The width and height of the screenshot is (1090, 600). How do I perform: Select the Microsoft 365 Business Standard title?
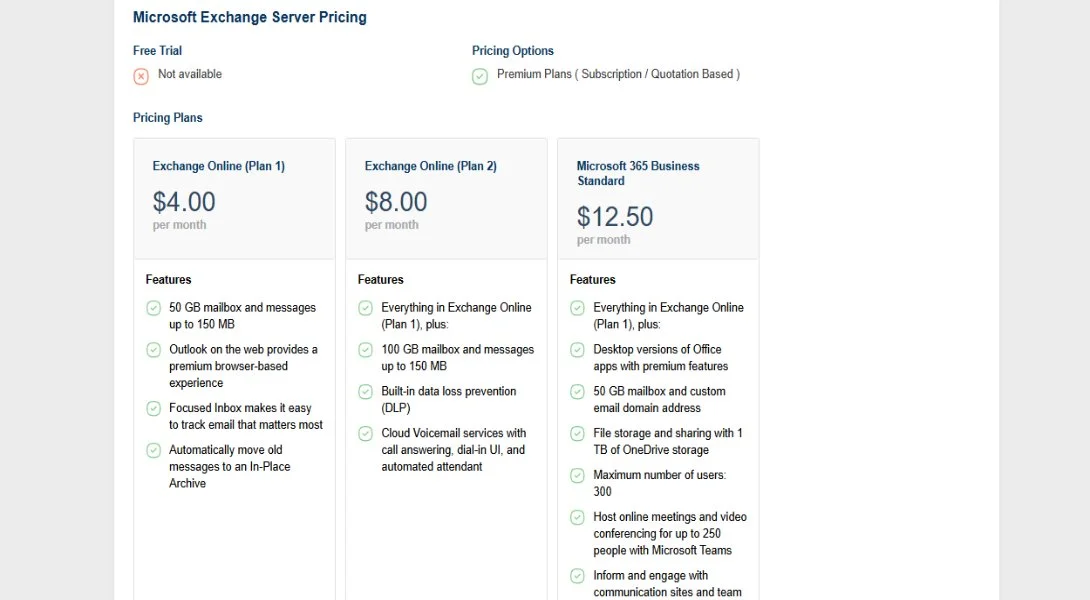[x=638, y=173]
